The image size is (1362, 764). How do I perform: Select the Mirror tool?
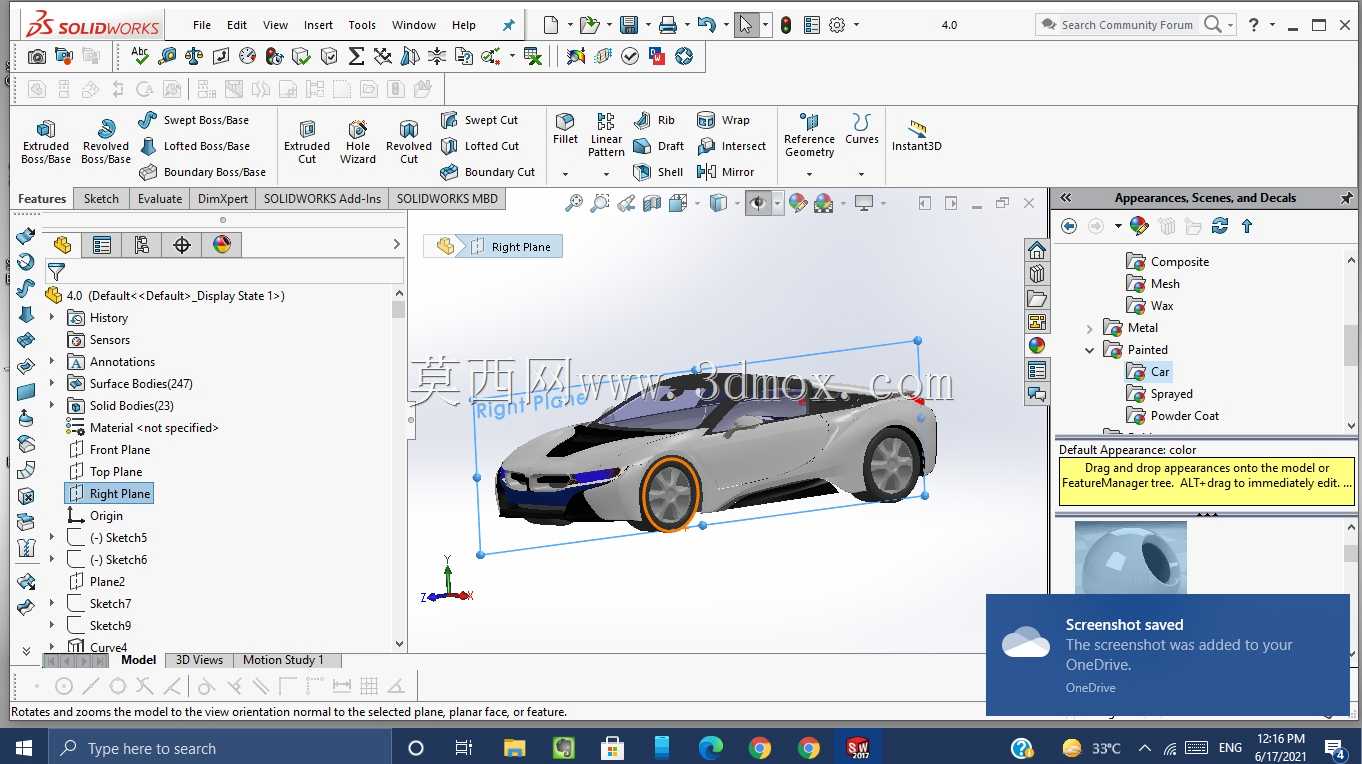(x=726, y=172)
